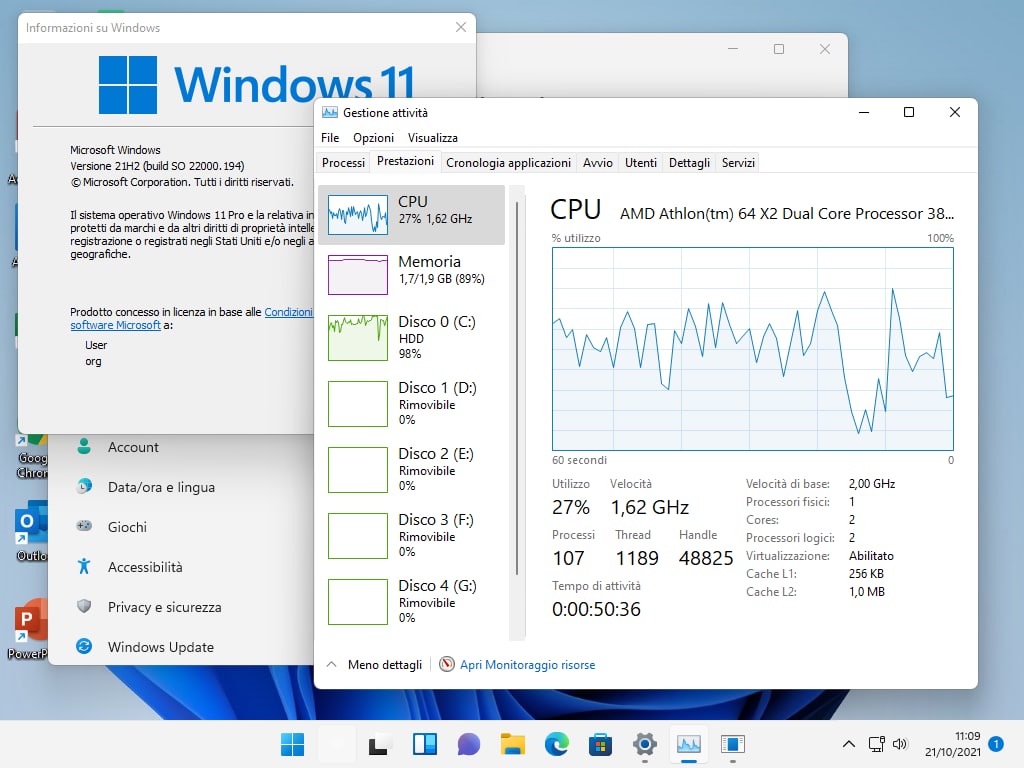Image resolution: width=1024 pixels, height=768 pixels.
Task: Click the Data/ora e lingua globe icon
Action: (x=84, y=487)
